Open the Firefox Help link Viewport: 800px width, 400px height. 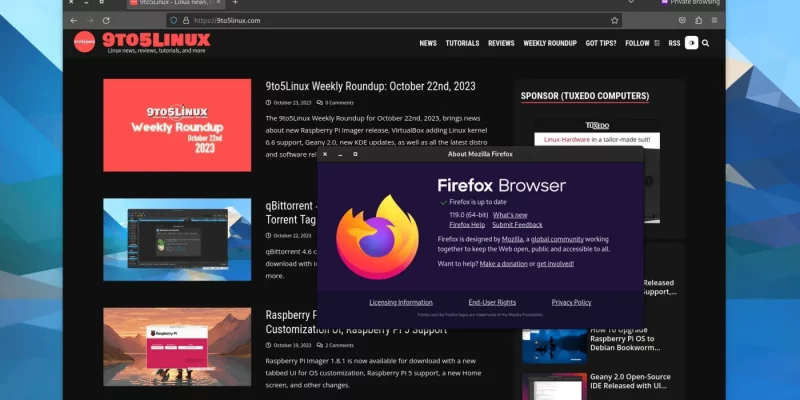[x=467, y=225]
